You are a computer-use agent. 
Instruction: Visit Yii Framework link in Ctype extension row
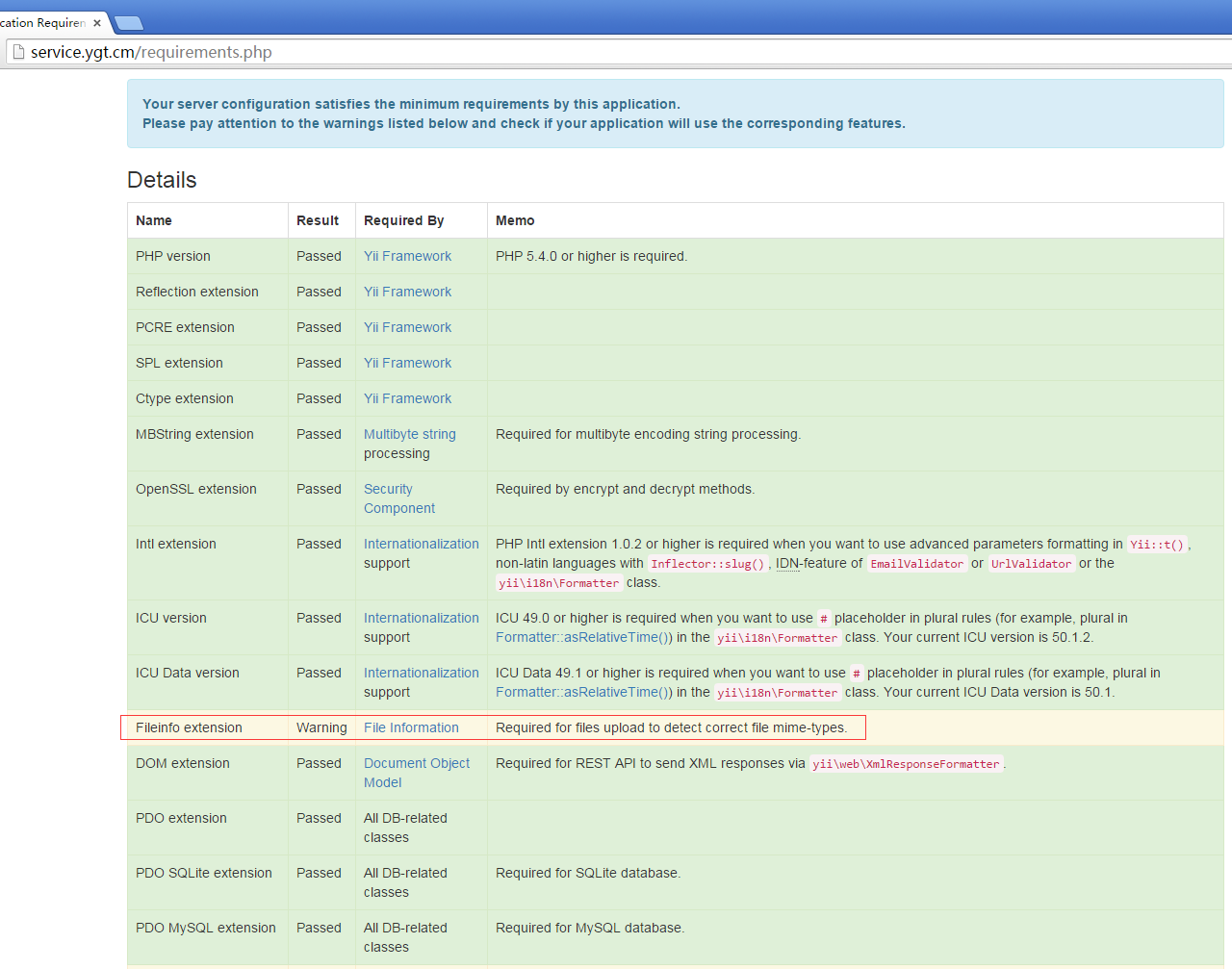407,398
